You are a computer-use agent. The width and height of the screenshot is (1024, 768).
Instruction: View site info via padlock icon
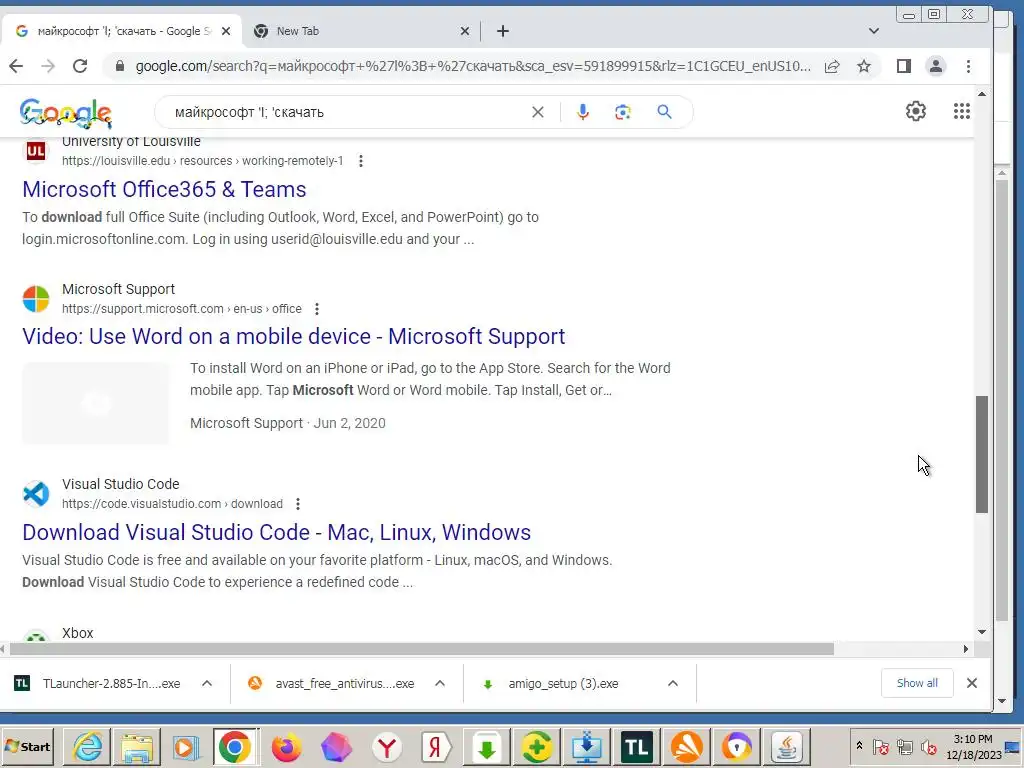click(120, 66)
